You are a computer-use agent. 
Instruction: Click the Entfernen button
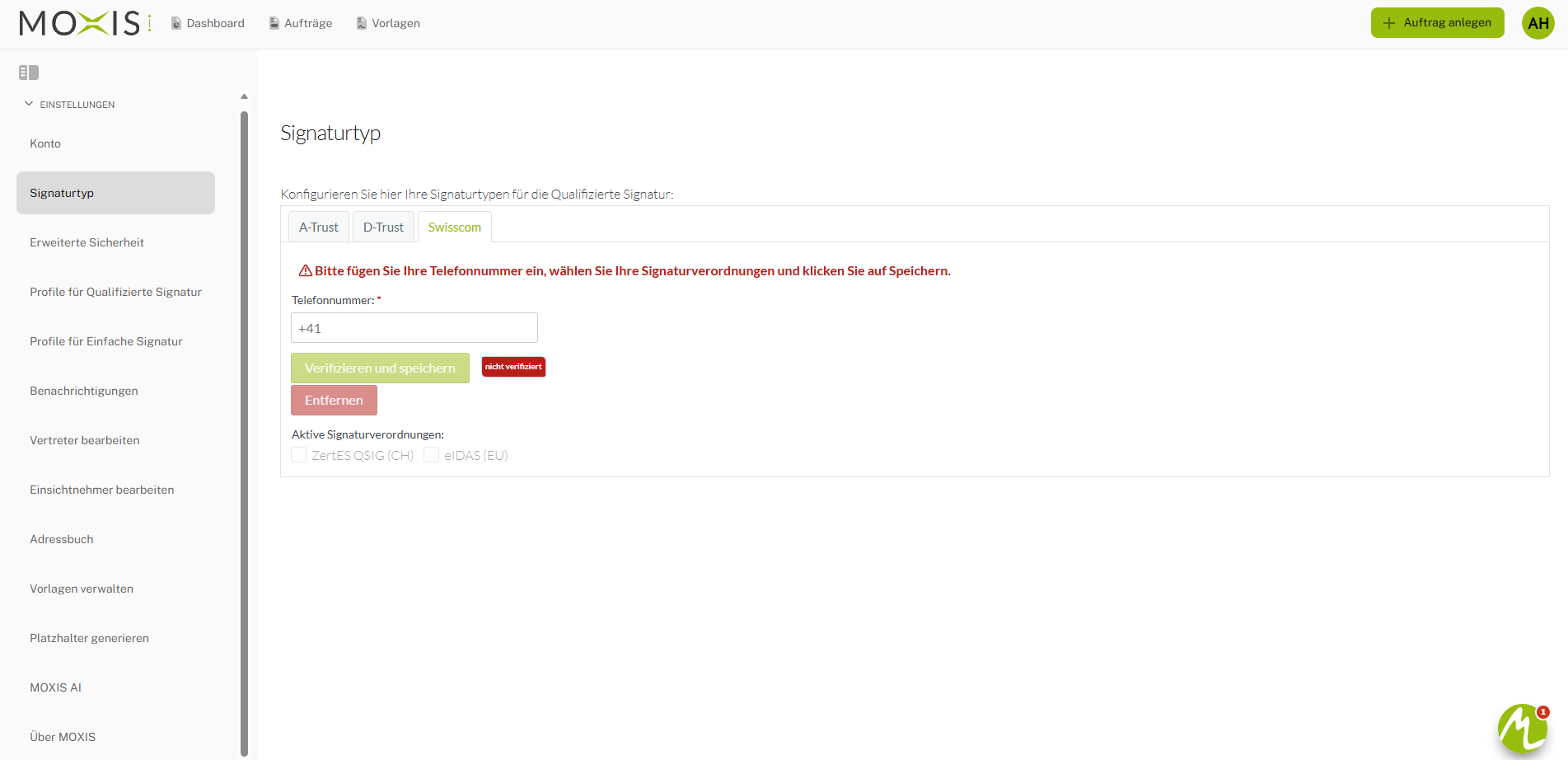334,400
